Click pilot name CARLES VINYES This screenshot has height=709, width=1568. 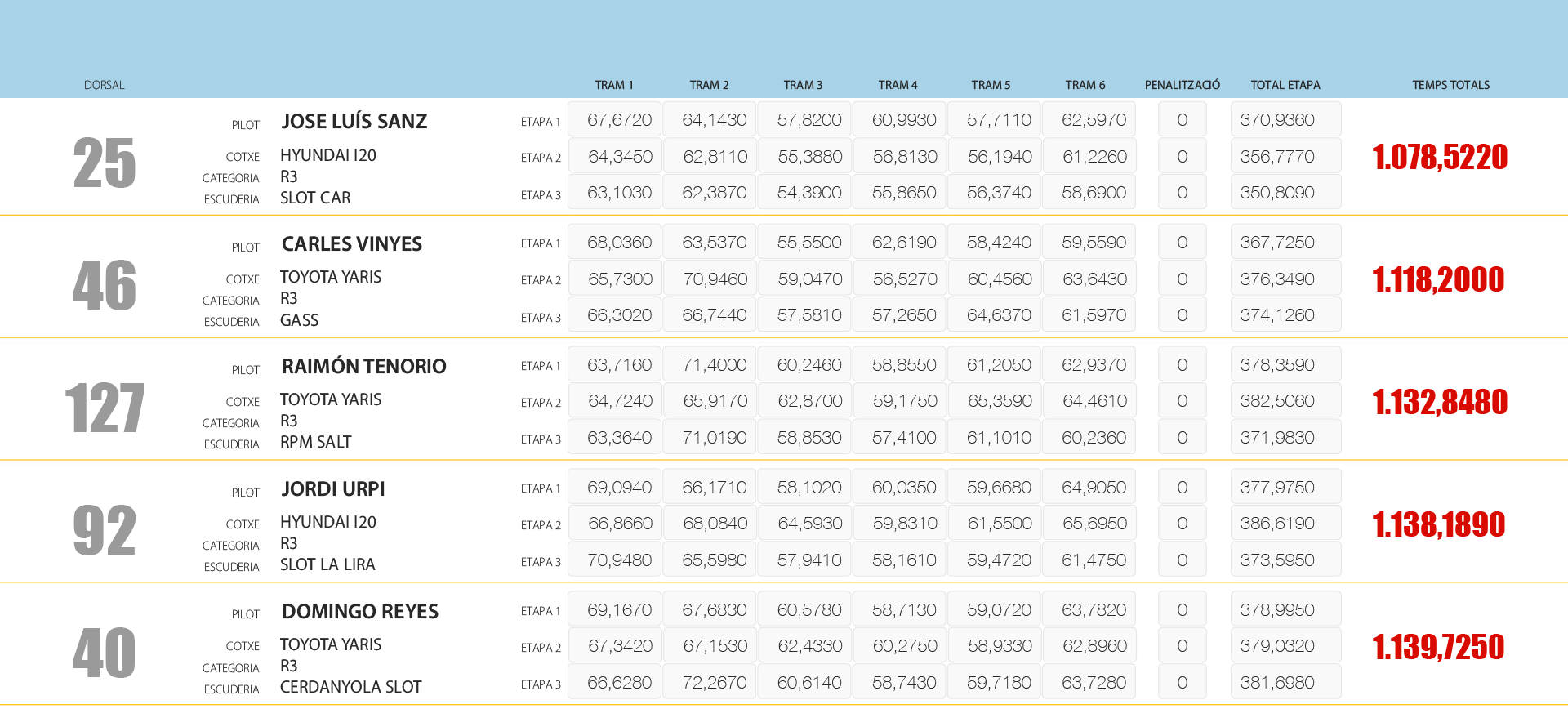point(351,244)
